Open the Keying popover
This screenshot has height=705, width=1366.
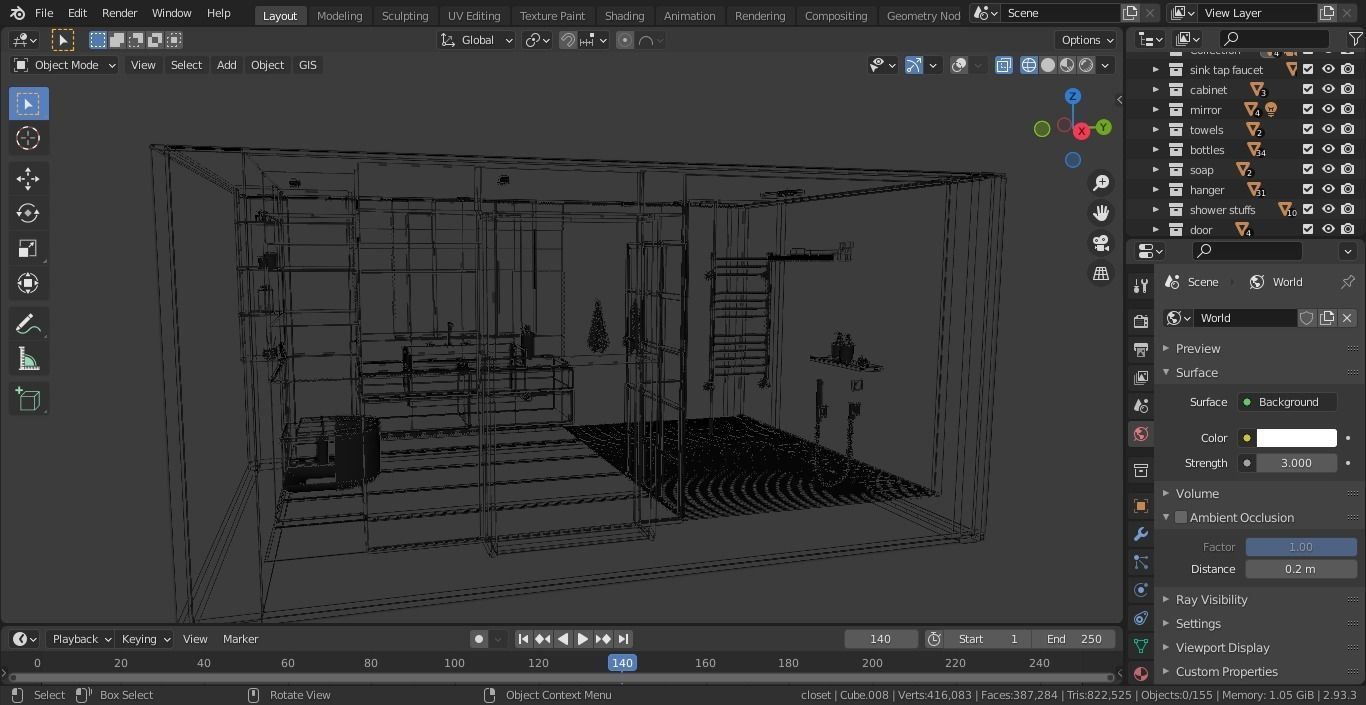[144, 639]
